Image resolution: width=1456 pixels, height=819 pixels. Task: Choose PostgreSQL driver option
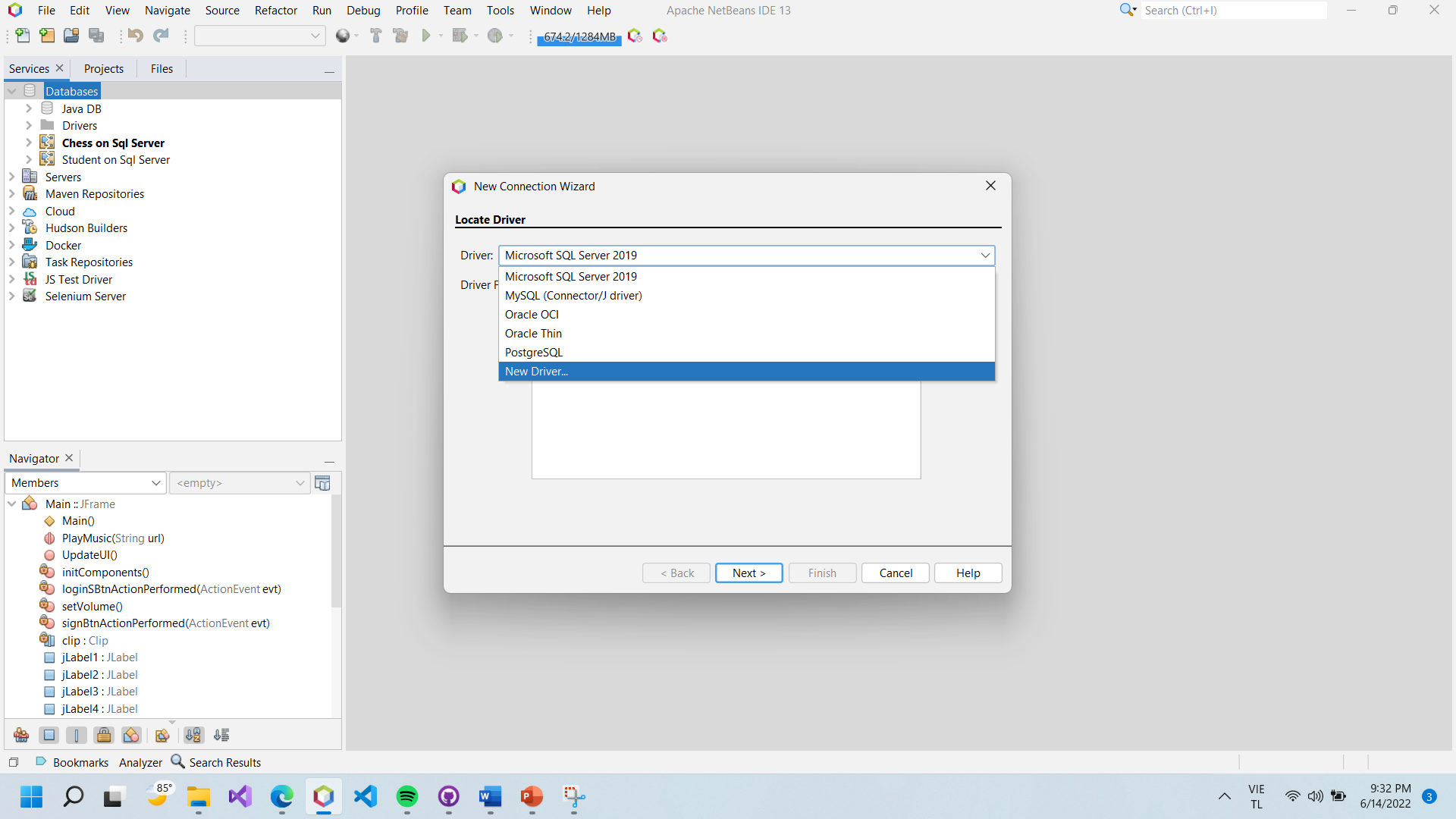[x=746, y=353]
